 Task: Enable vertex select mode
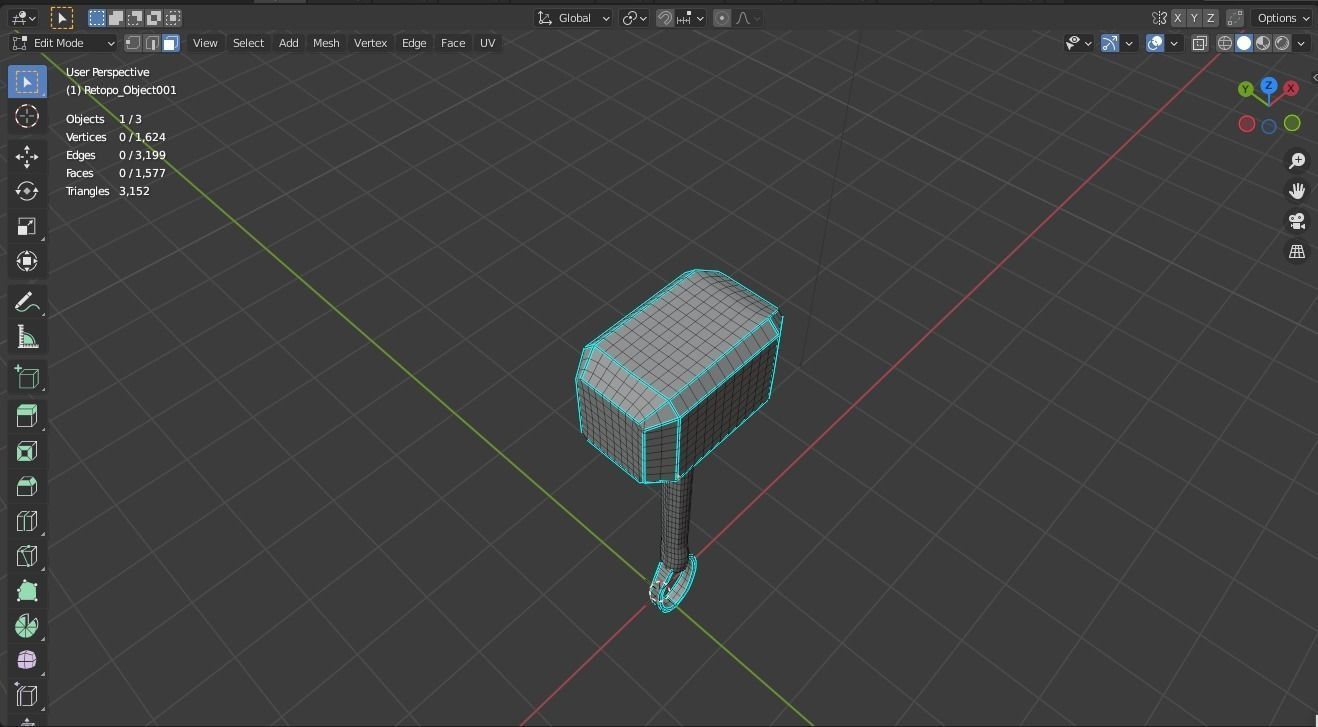[x=133, y=43]
